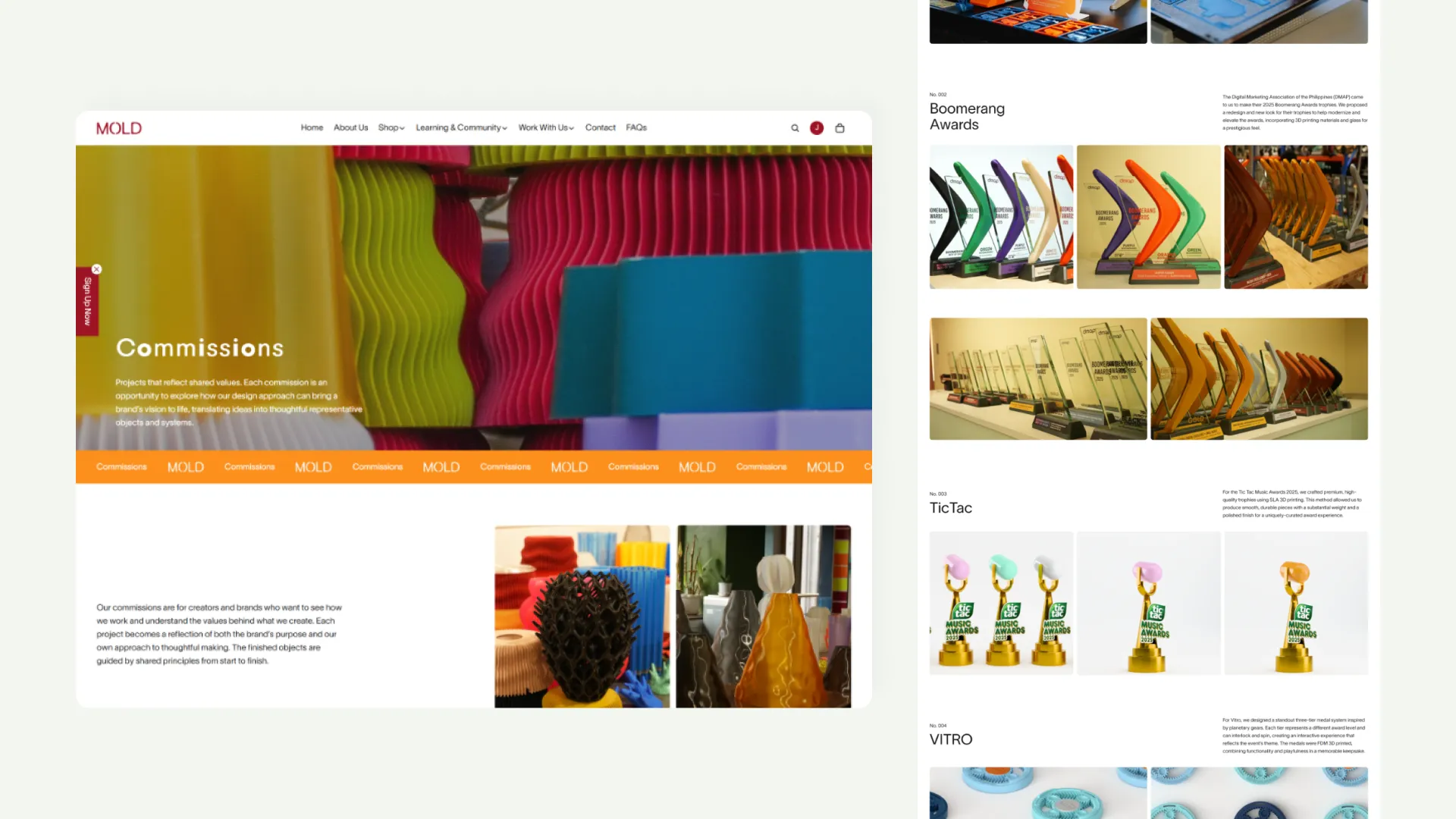This screenshot has height=819, width=1456.
Task: Open the Contact page link
Action: [600, 127]
